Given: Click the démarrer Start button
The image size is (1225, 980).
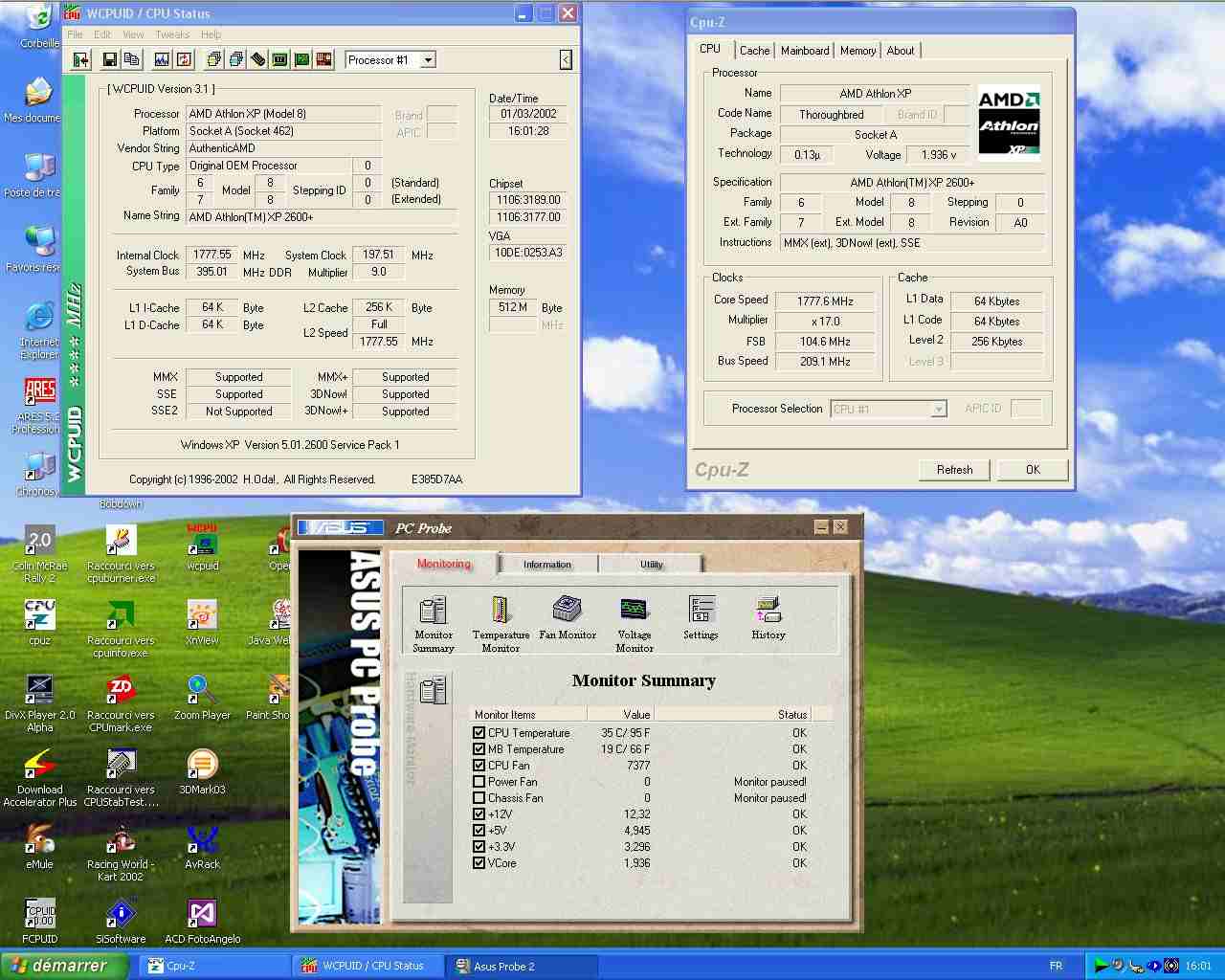Looking at the screenshot, I should pyautogui.click(x=63, y=966).
